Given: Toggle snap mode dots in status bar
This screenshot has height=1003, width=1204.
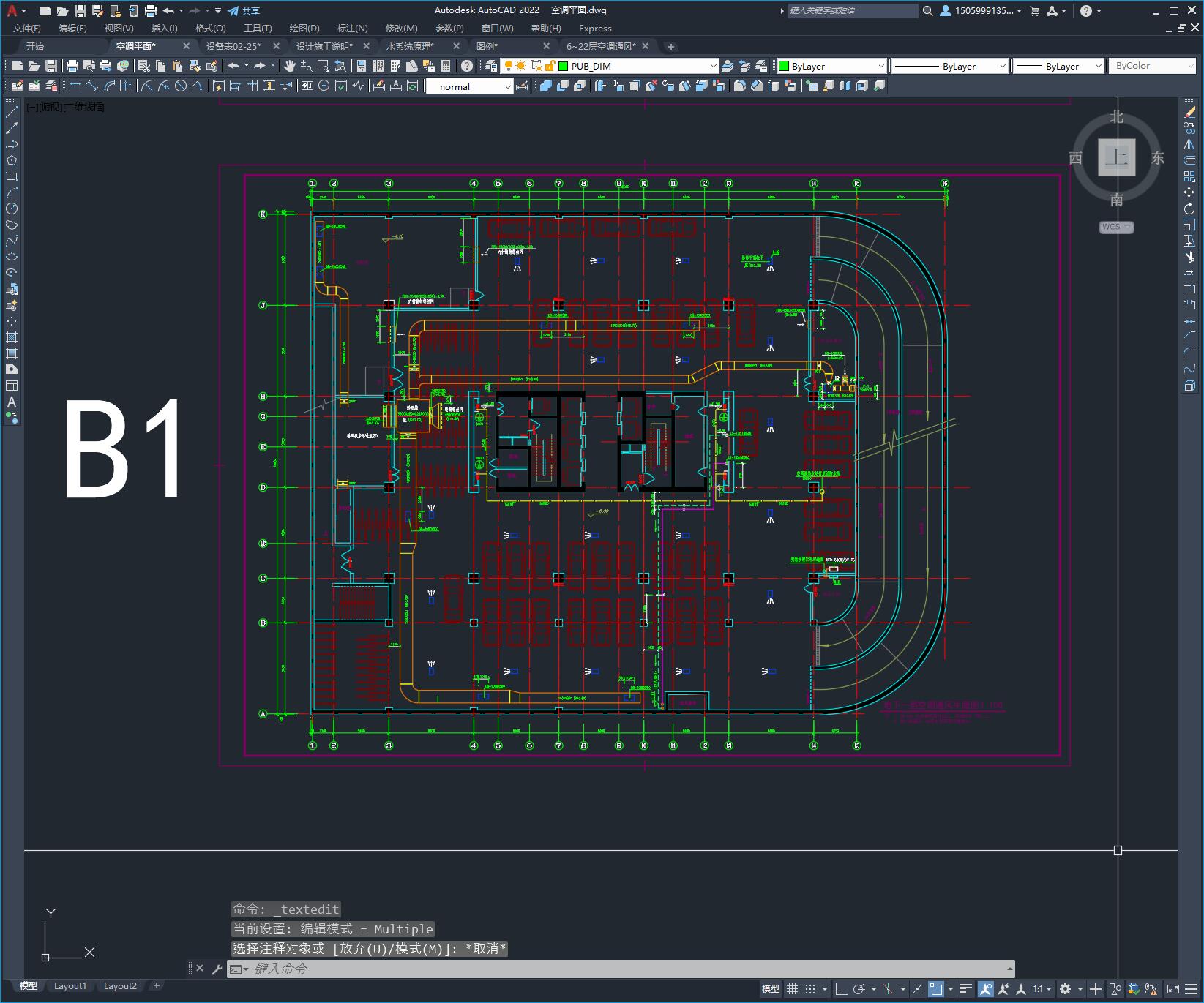Looking at the screenshot, I should coord(809,989).
